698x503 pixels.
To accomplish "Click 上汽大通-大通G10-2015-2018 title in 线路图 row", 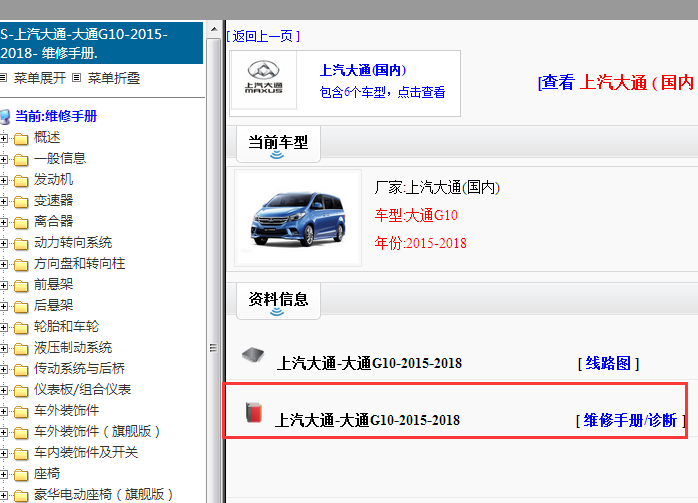I will point(369,363).
